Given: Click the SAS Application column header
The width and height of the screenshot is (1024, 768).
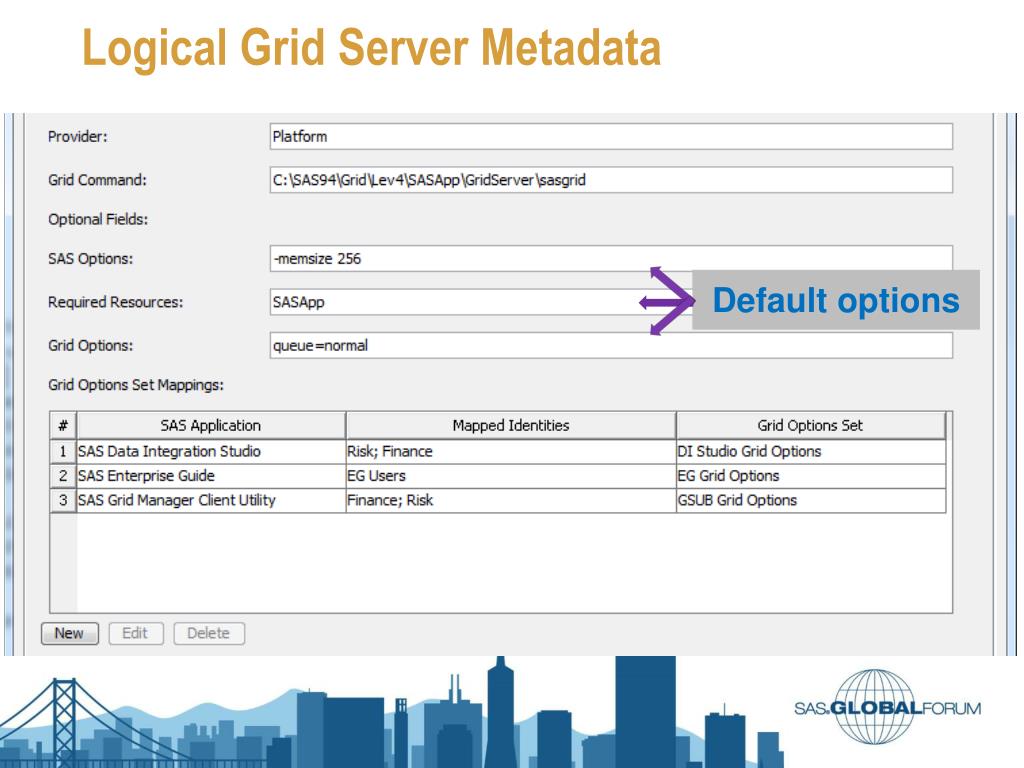Looking at the screenshot, I should click(x=210, y=425).
